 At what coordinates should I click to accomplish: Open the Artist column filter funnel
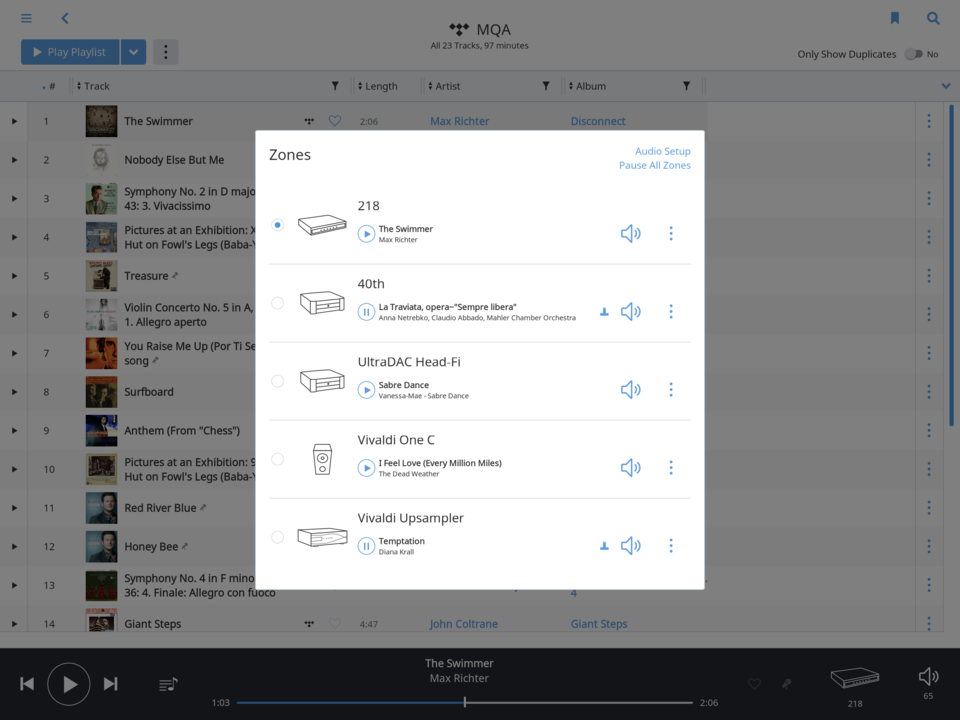[x=546, y=86]
